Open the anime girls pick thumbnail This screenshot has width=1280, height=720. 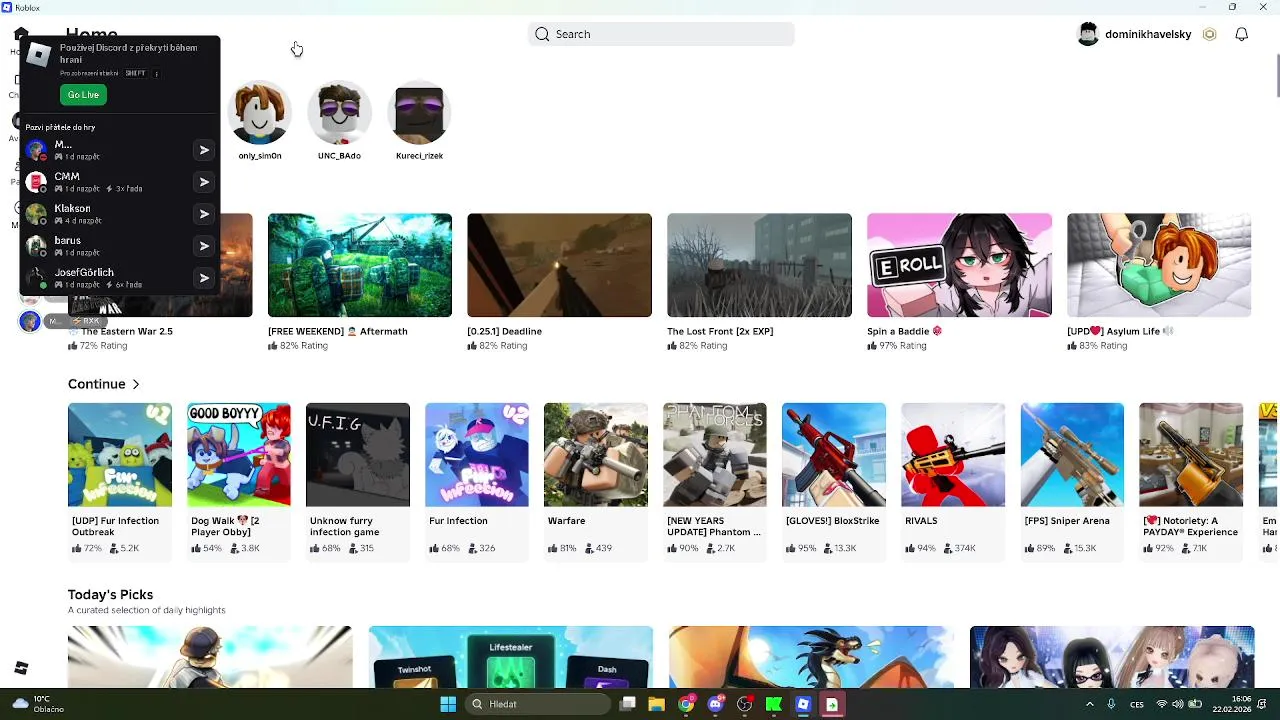[1112, 657]
